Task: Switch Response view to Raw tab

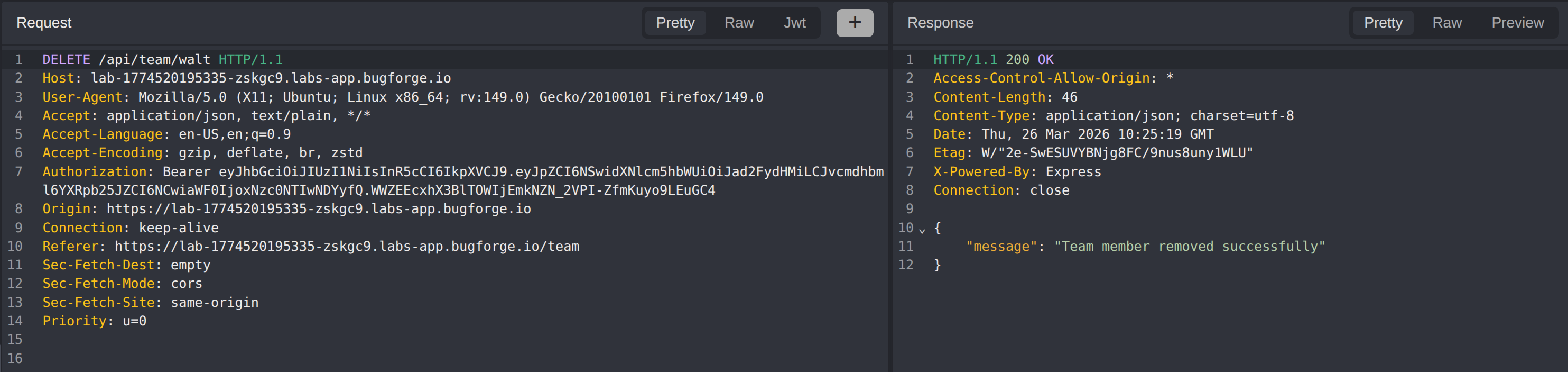Action: [1446, 23]
